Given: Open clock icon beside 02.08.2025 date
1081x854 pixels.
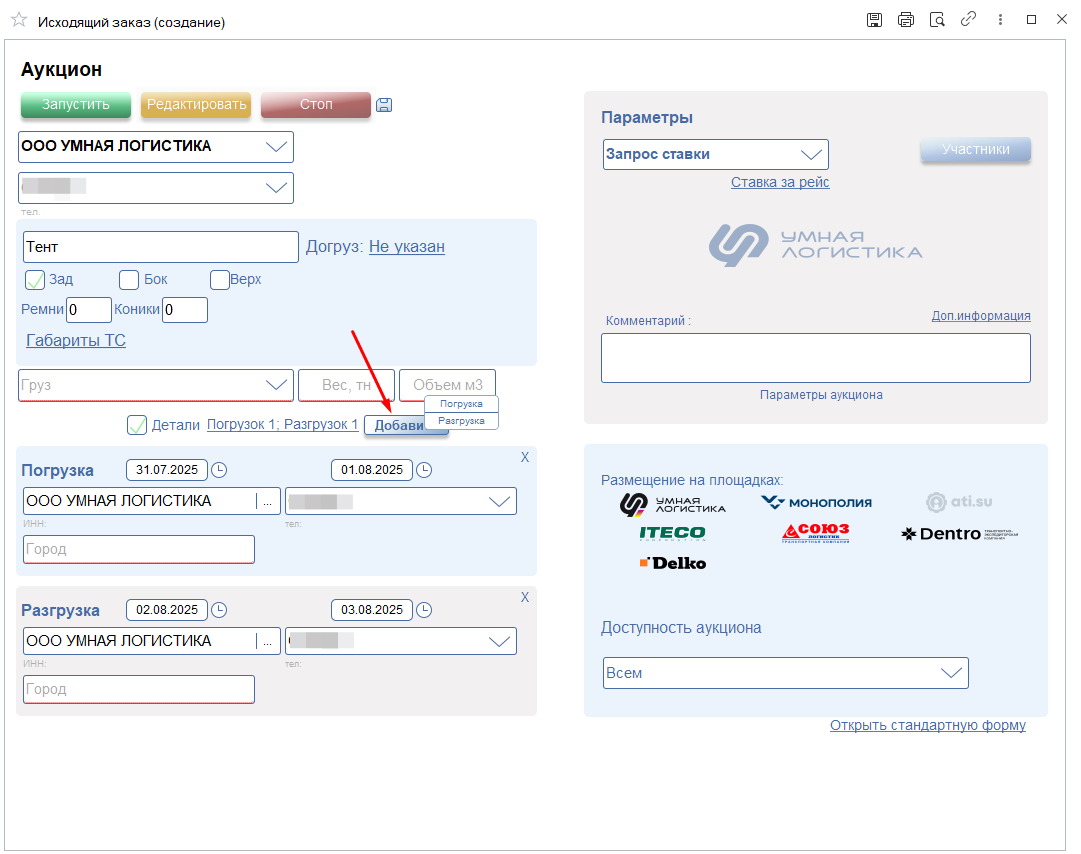Looking at the screenshot, I should click(219, 610).
